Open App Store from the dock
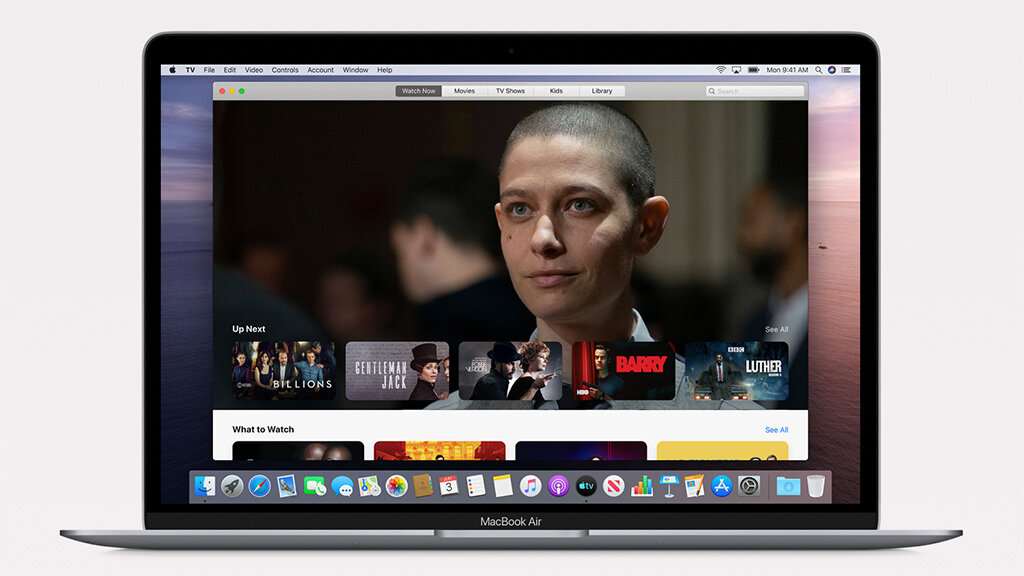The width and height of the screenshot is (1024, 576). (722, 486)
